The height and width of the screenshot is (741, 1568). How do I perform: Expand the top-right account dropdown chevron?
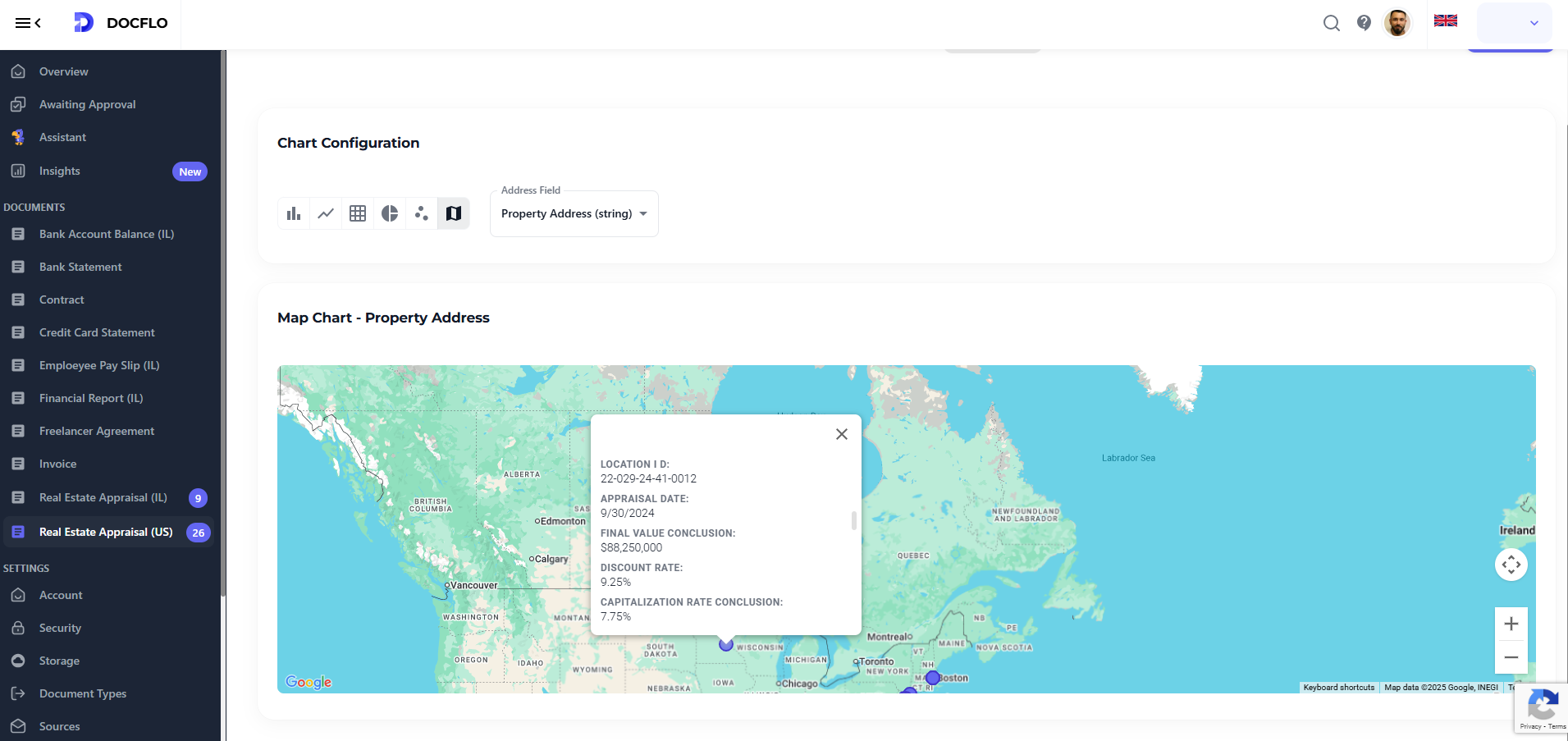1533,25
